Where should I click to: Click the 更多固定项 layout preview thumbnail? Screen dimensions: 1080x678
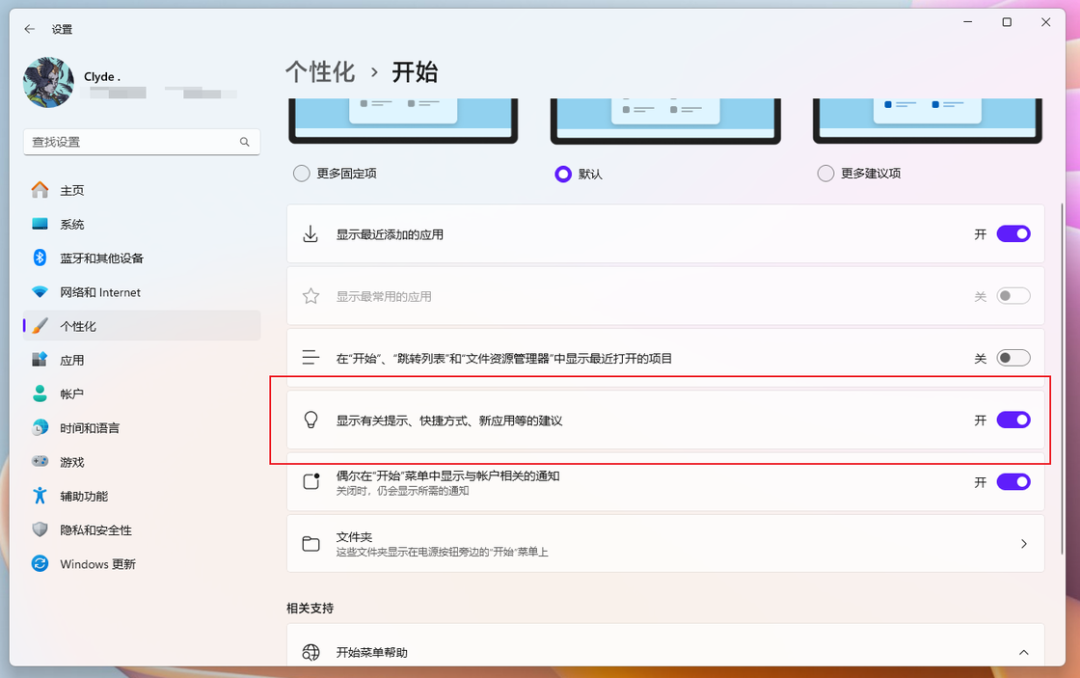click(403, 121)
